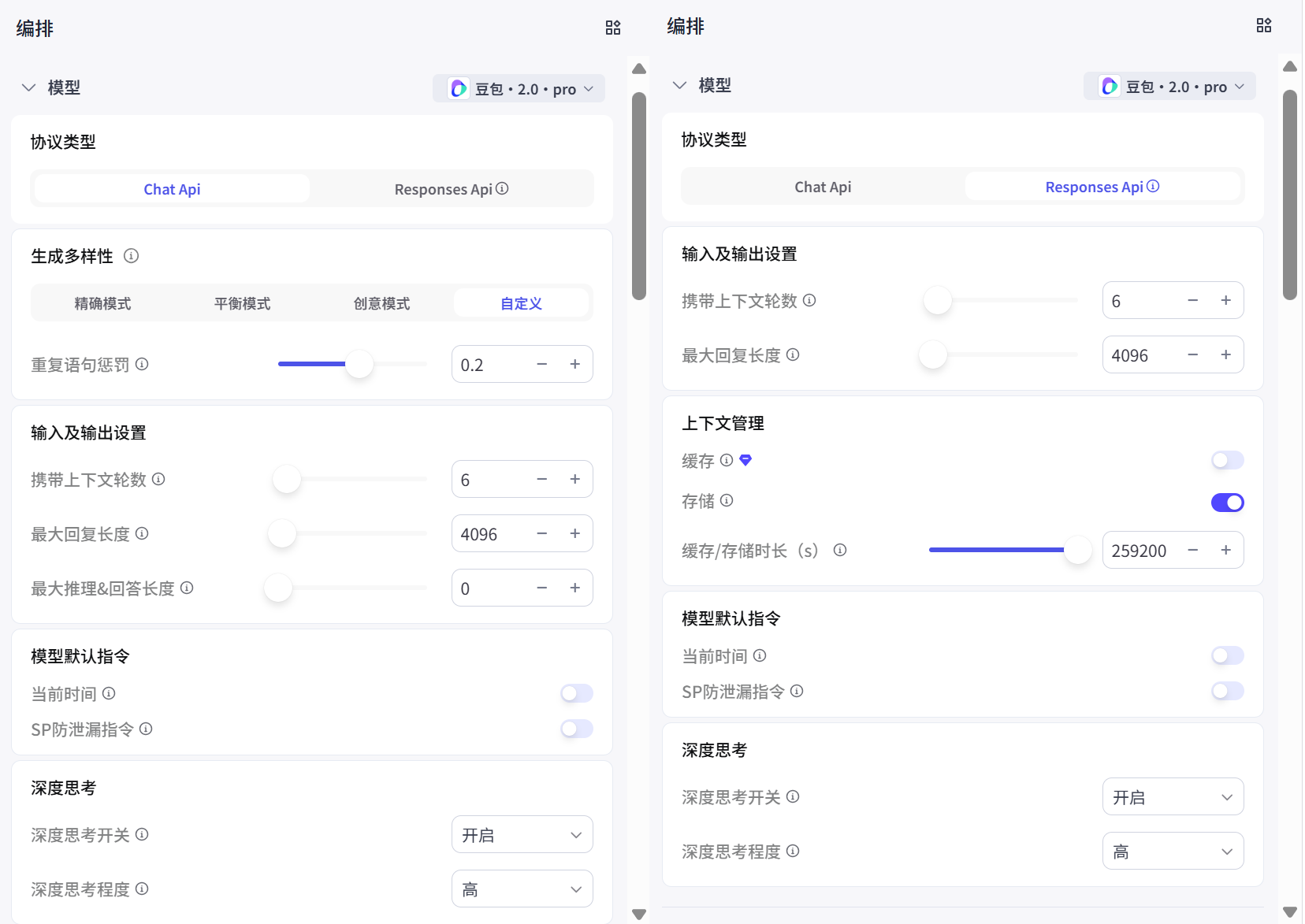Click info icon beside right SP防泄漏指令
This screenshot has height=924, width=1305.
(x=797, y=691)
